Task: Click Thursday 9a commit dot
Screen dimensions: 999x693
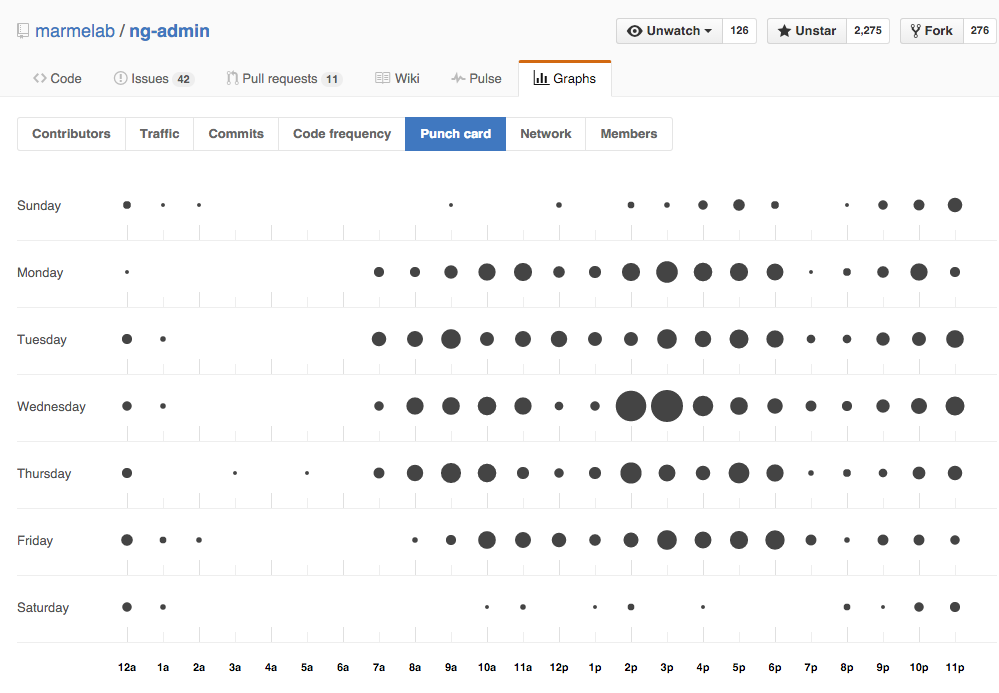Action: 451,473
